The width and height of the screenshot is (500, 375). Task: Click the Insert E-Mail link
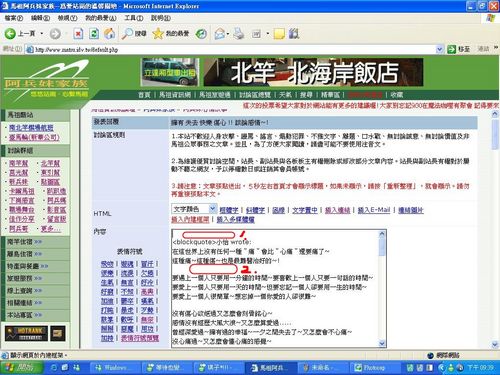(374, 210)
